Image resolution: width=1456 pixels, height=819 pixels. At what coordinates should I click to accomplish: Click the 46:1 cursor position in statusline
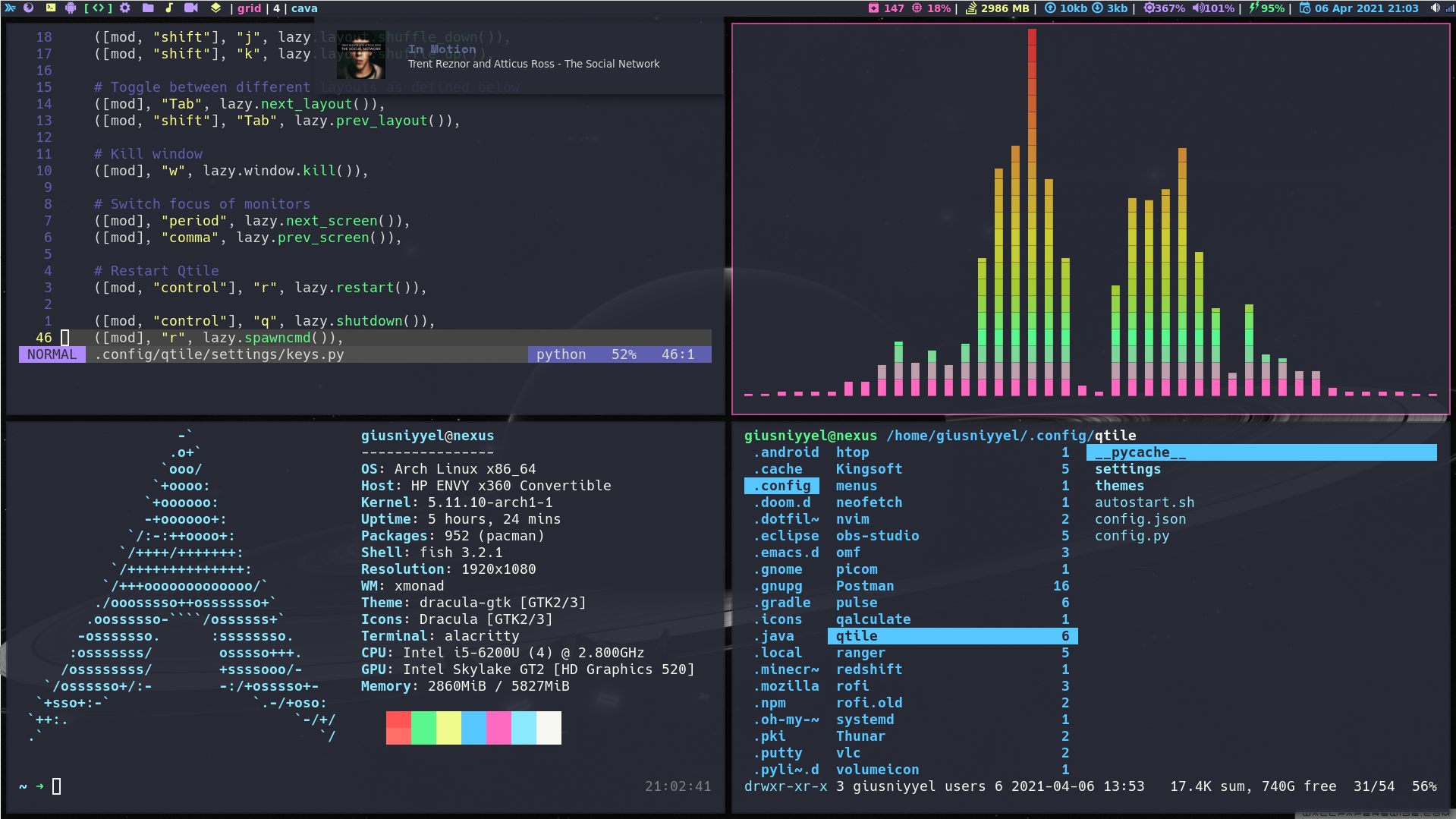[678, 354]
